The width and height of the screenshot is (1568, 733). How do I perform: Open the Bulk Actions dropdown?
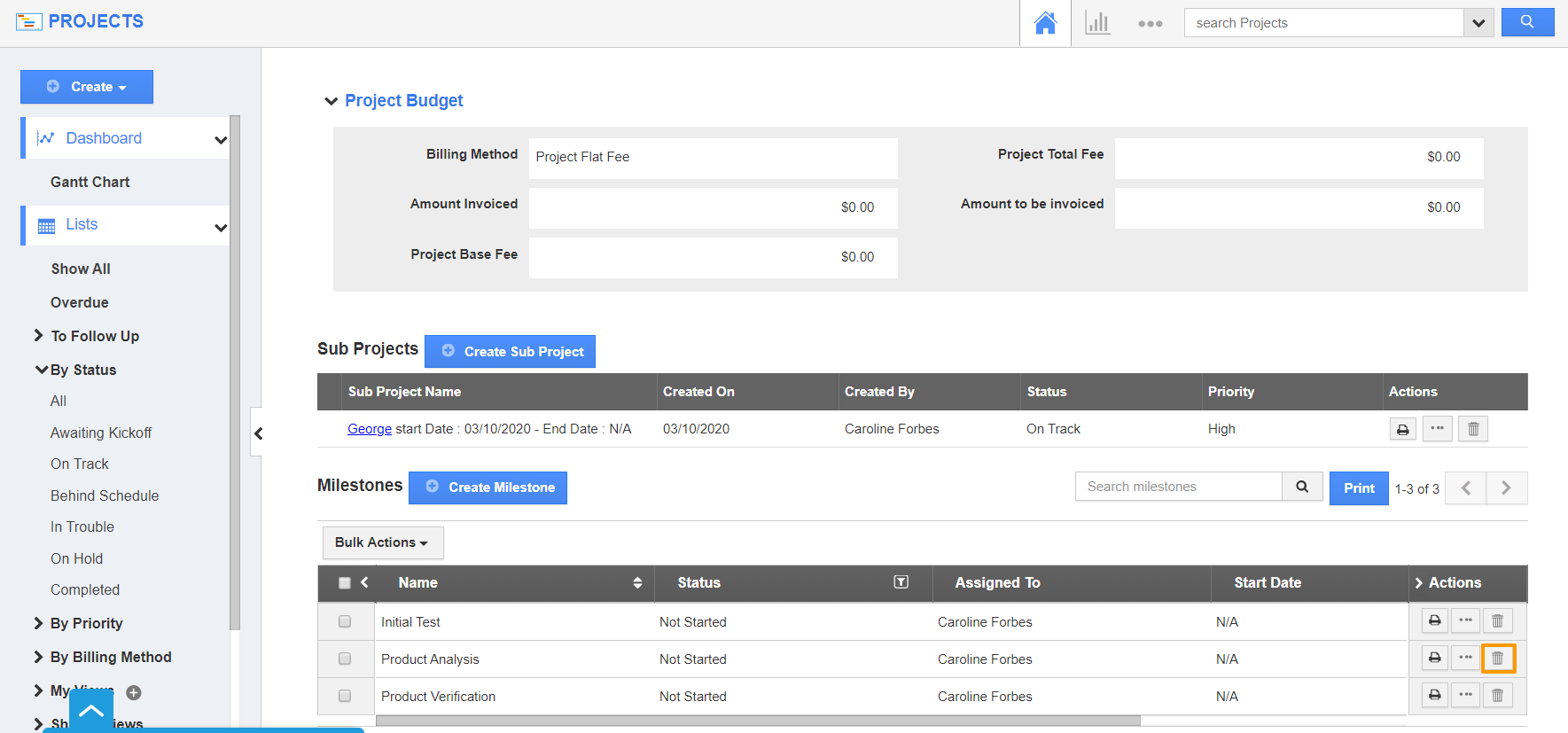pyautogui.click(x=381, y=542)
